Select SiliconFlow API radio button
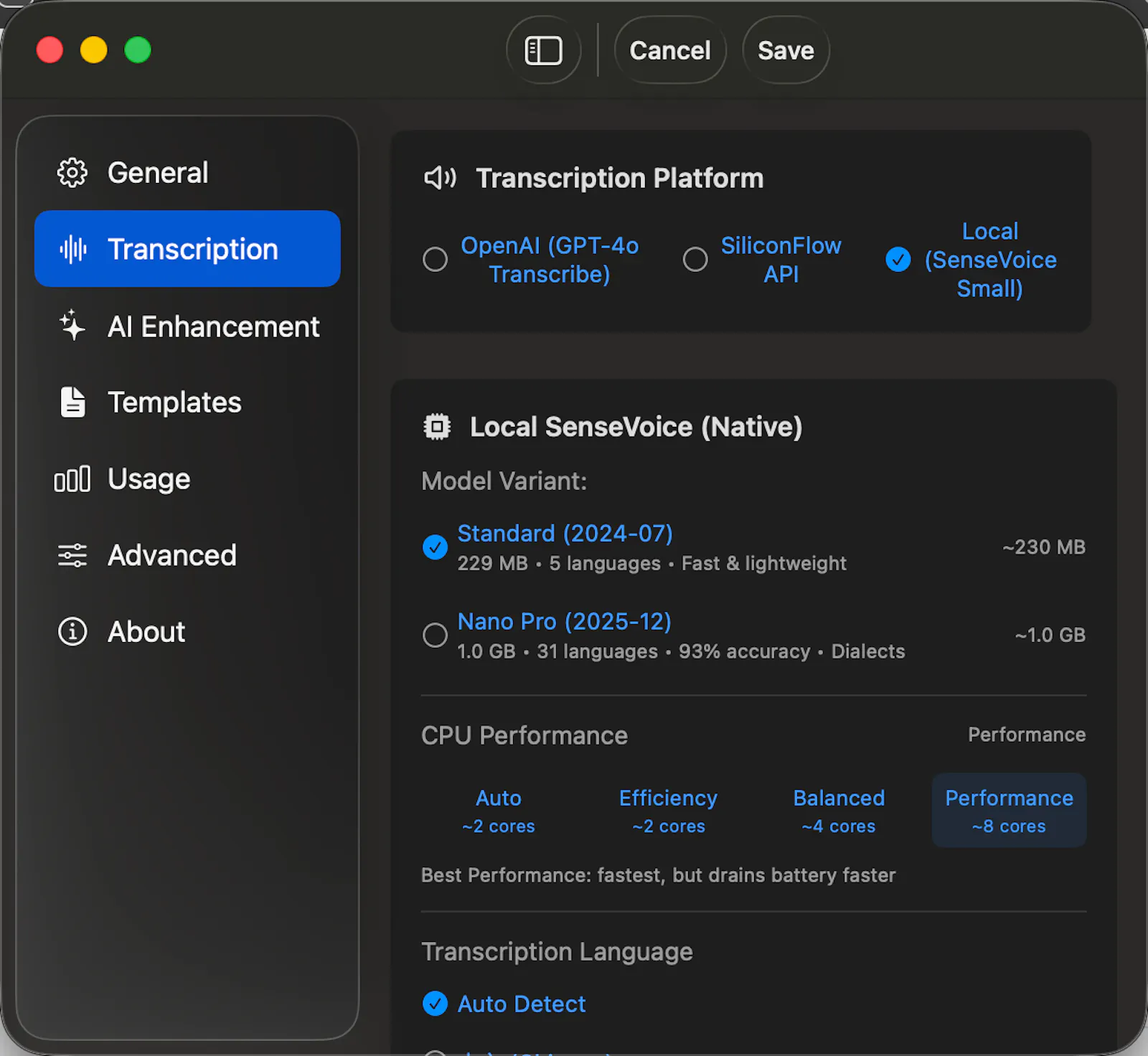 695,259
